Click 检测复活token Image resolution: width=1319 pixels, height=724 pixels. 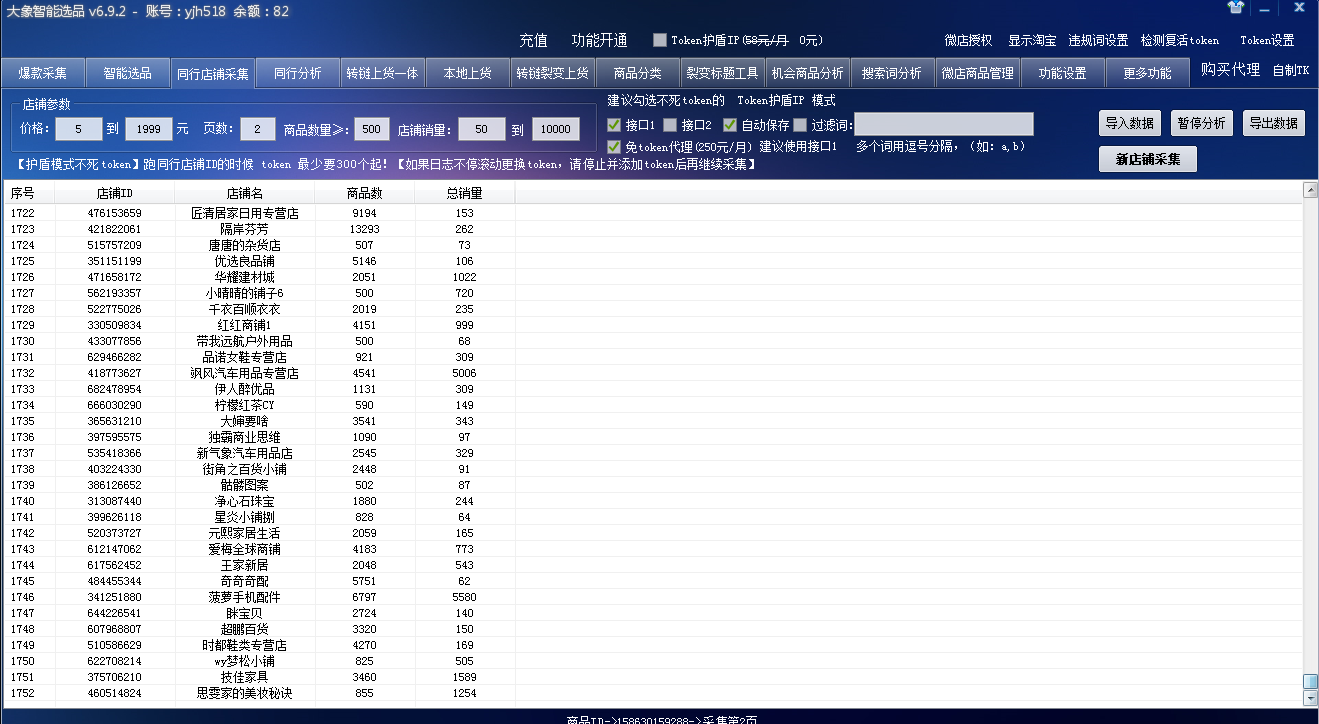[x=1180, y=41]
